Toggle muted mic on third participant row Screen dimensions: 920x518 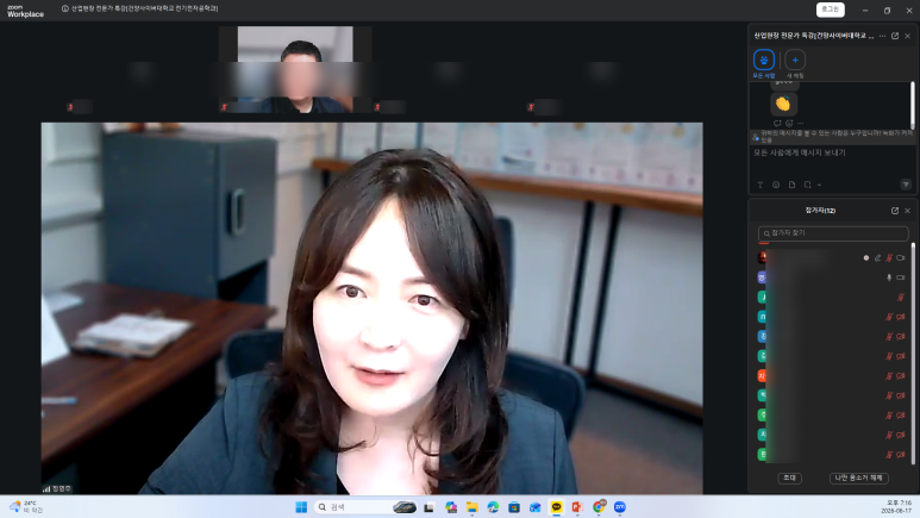click(x=901, y=297)
